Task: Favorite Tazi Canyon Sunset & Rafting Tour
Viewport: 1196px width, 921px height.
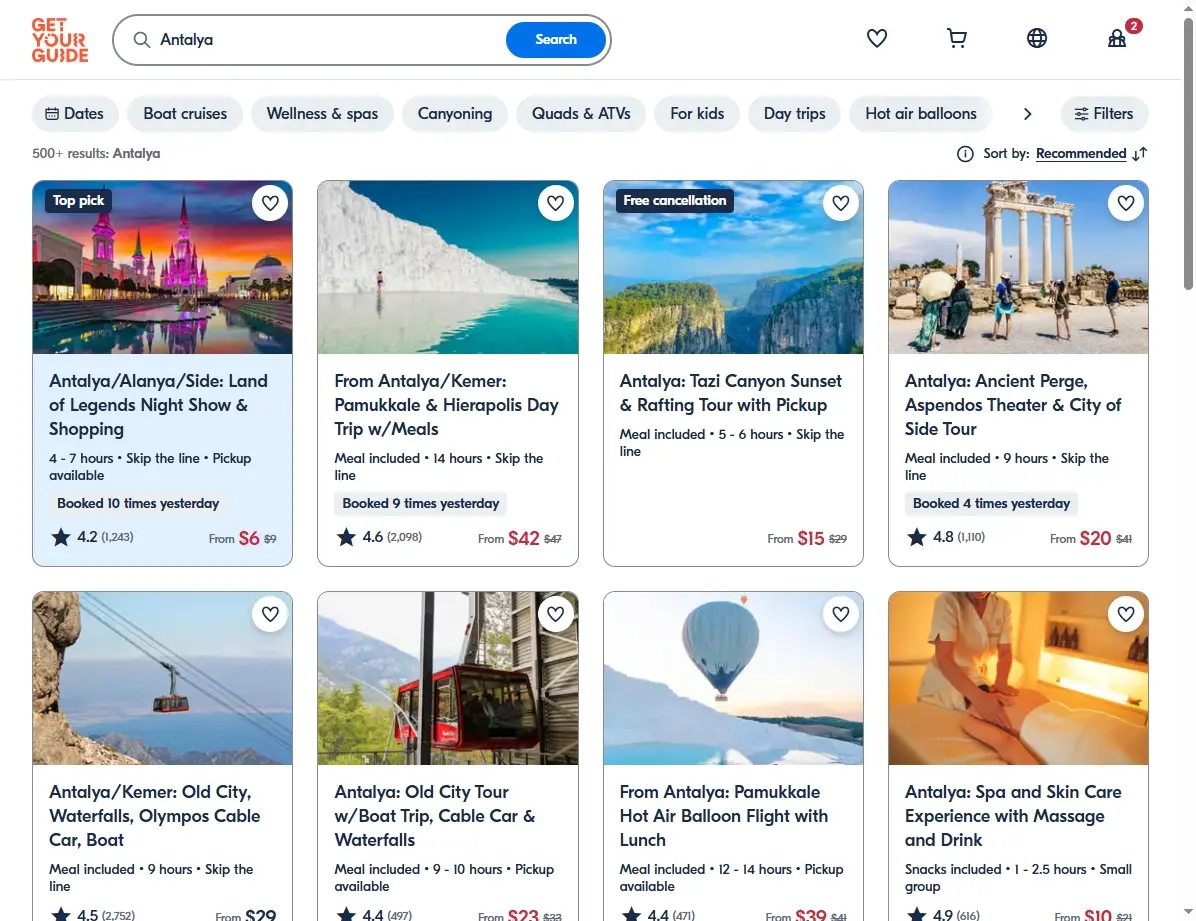Action: (x=841, y=203)
